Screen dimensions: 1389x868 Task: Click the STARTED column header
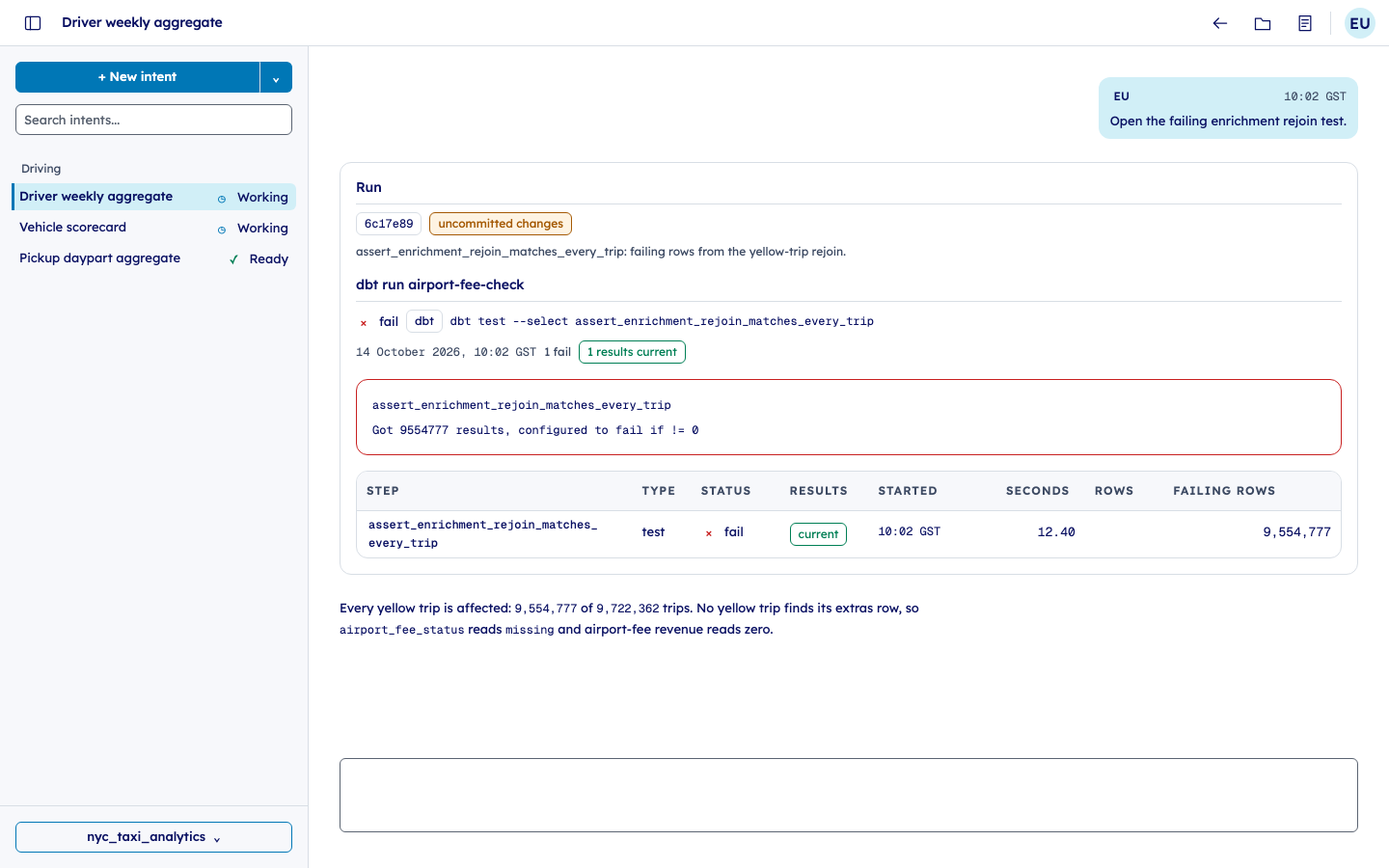(908, 491)
